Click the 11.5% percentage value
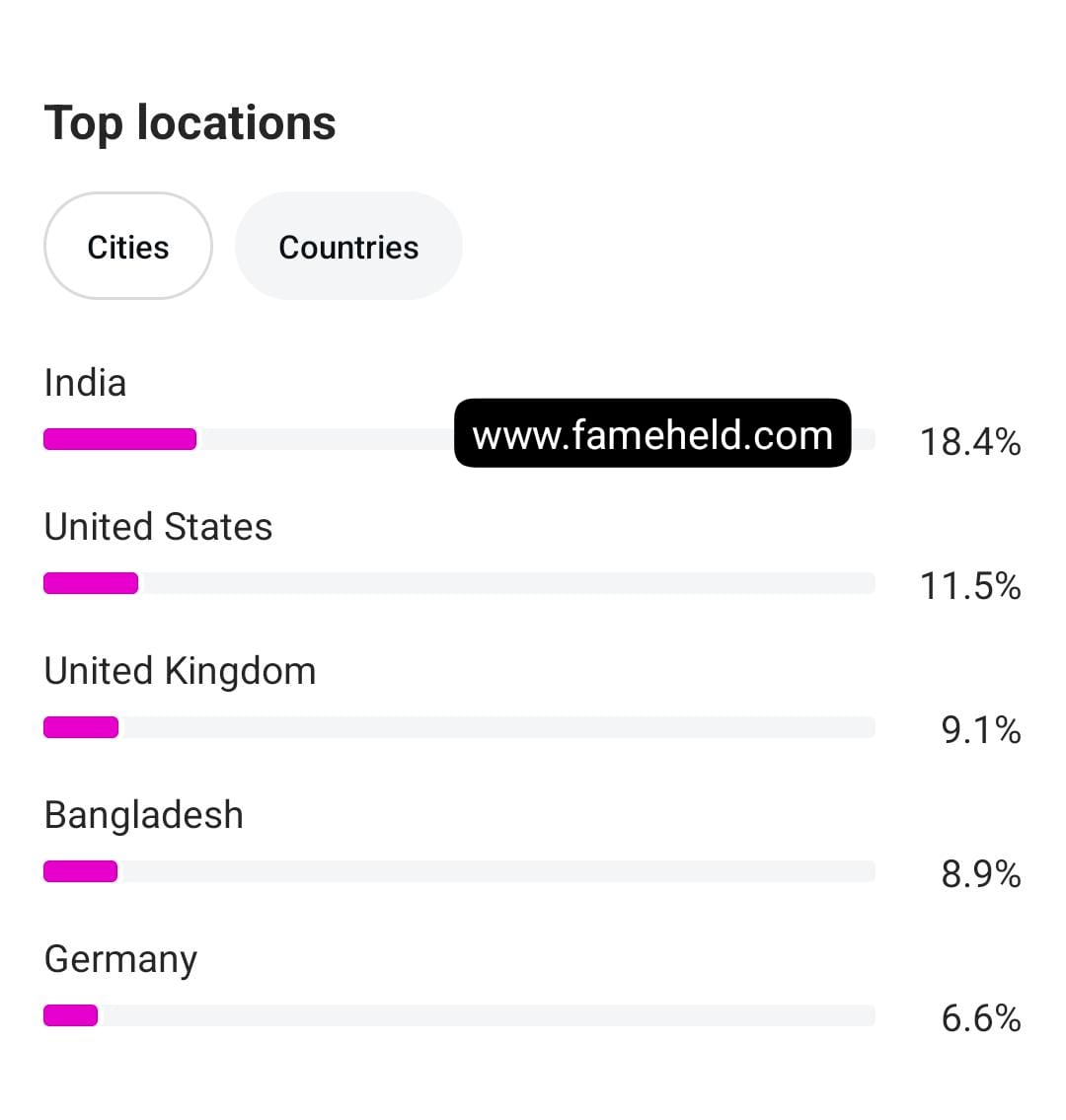Screen dimensions: 1066x1120 pyautogui.click(x=970, y=586)
